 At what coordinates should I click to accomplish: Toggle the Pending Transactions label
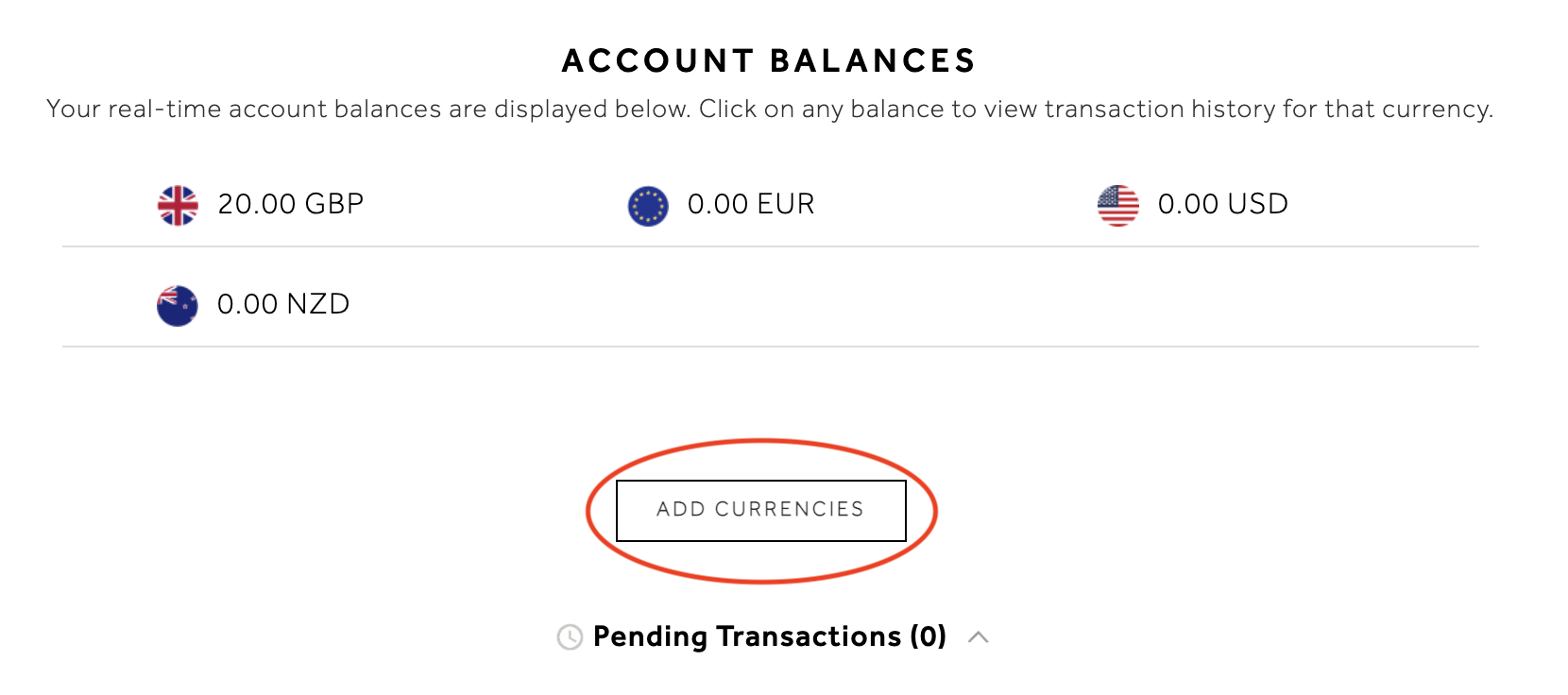pos(747,636)
